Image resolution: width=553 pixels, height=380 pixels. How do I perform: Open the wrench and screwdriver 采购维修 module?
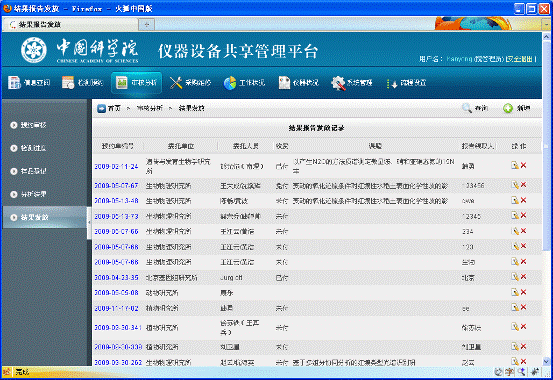pyautogui.click(x=176, y=83)
